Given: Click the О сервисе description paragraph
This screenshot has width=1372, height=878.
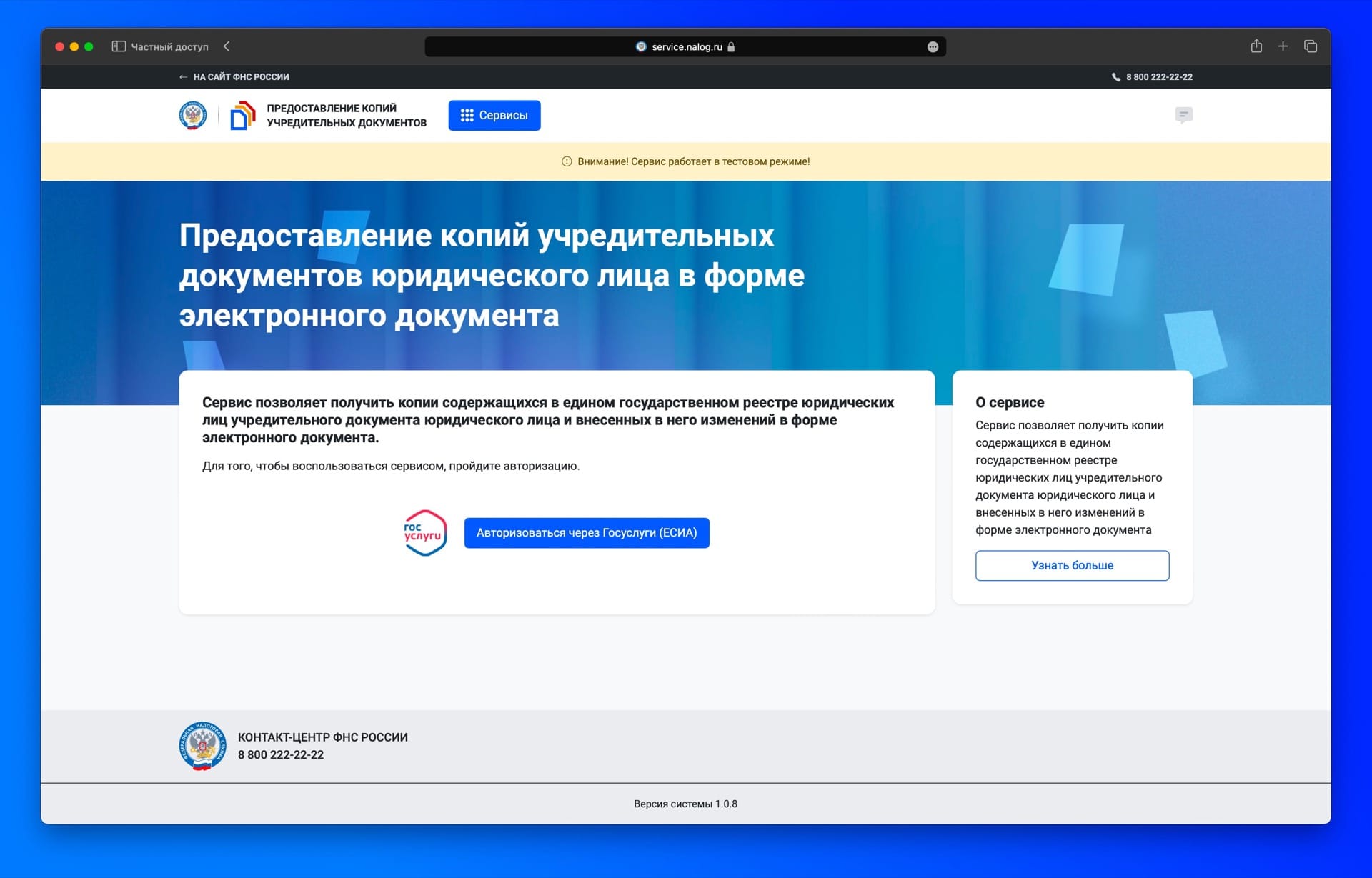Looking at the screenshot, I should (x=1070, y=477).
